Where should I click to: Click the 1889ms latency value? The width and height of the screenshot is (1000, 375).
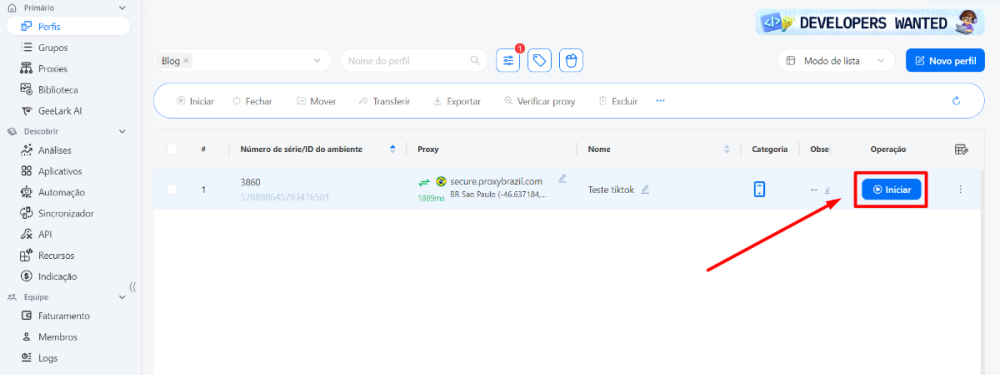pos(431,198)
